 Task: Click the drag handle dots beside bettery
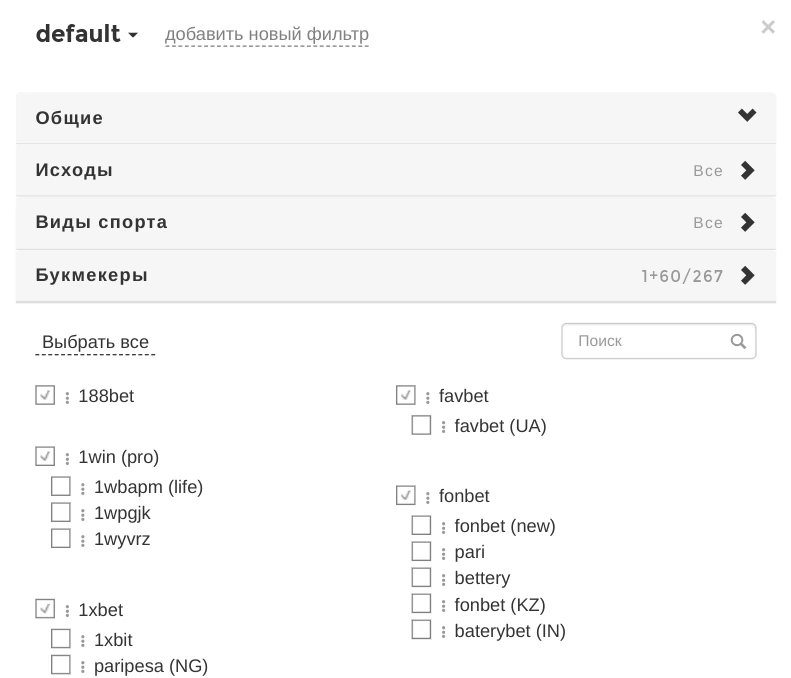pos(444,579)
